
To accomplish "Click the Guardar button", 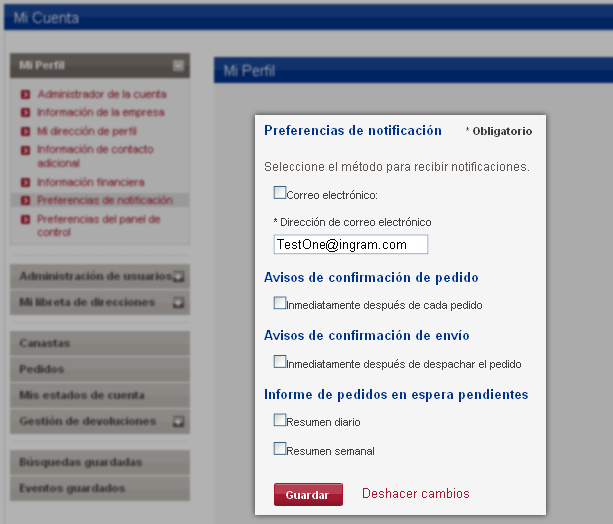I will click(308, 495).
